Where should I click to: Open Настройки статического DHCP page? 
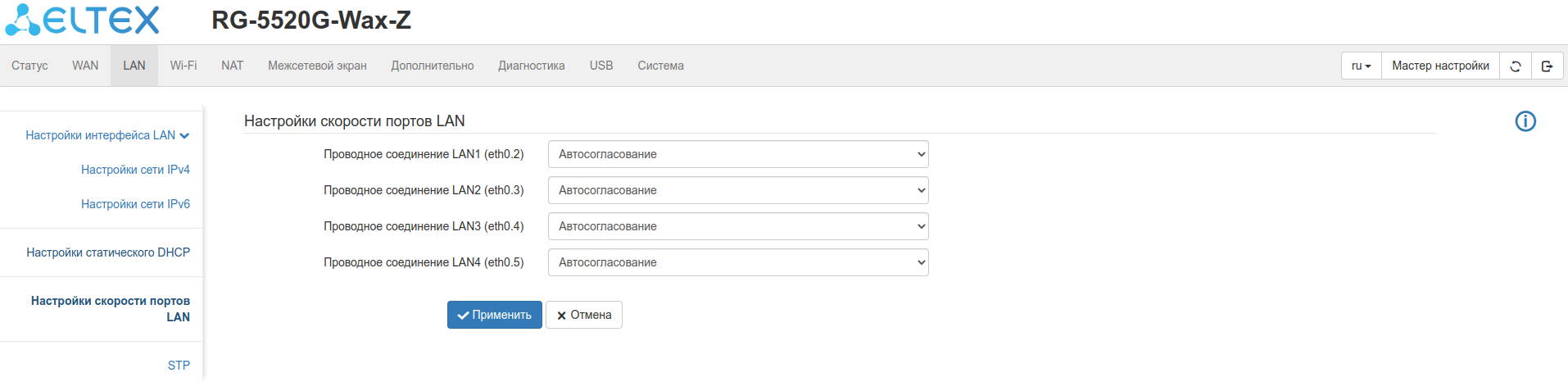(108, 252)
